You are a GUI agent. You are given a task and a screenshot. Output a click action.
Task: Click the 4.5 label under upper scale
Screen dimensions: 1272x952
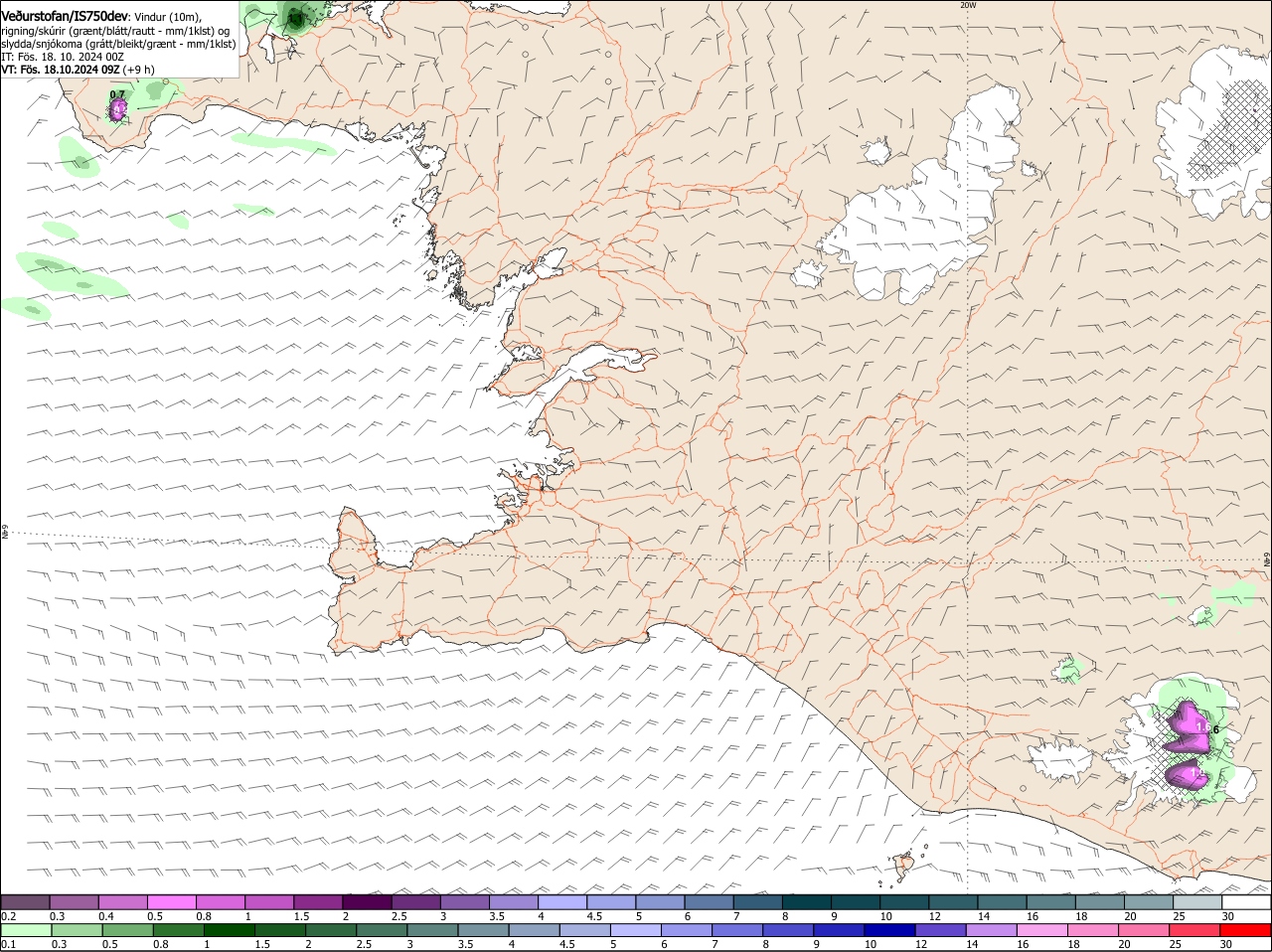pyautogui.click(x=595, y=915)
